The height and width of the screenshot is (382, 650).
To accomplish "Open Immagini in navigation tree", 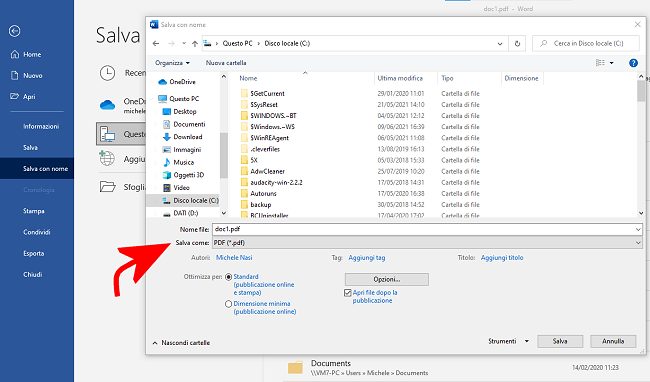I will click(x=182, y=150).
